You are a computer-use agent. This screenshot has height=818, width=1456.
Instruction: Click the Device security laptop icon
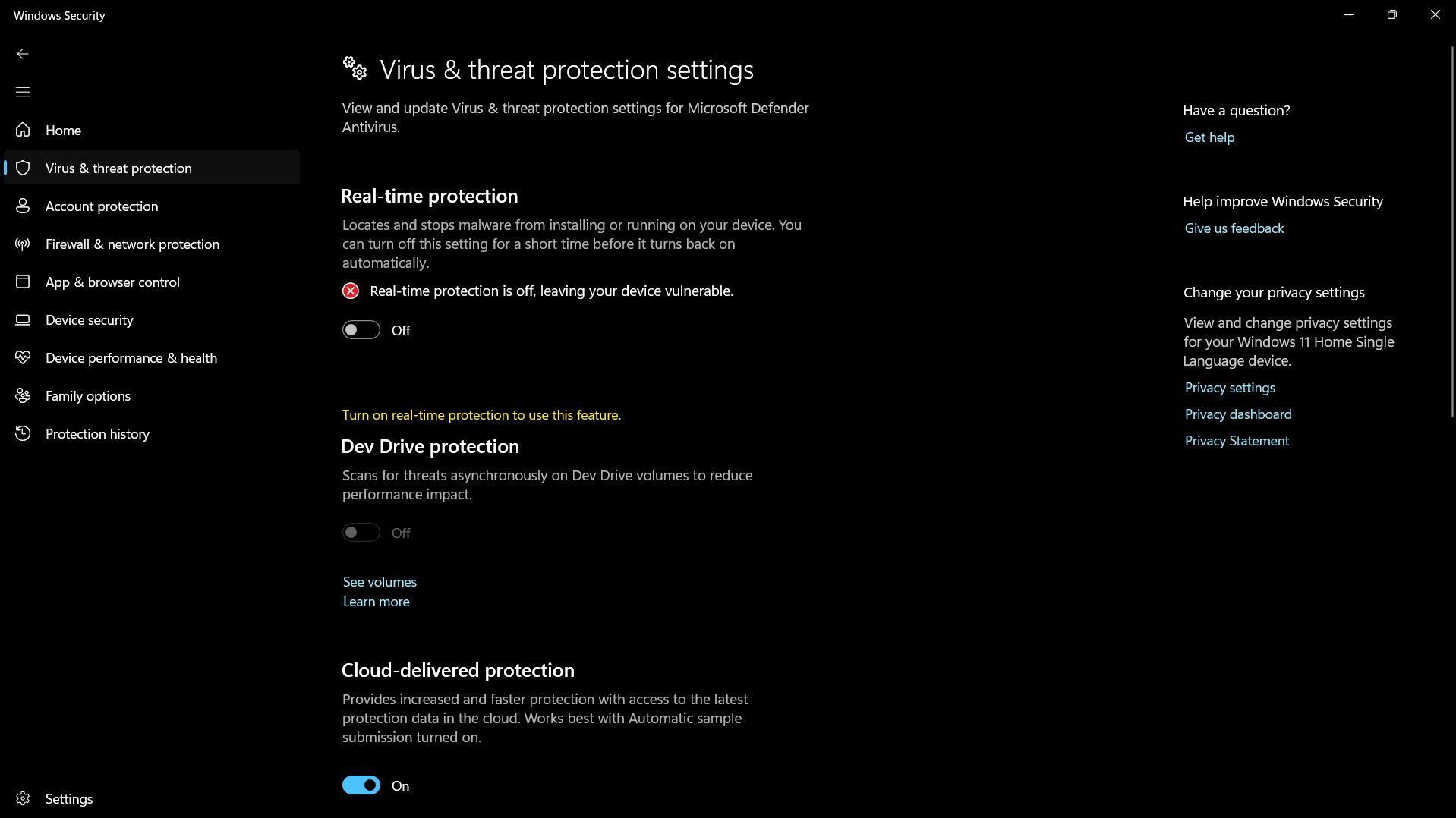[23, 319]
